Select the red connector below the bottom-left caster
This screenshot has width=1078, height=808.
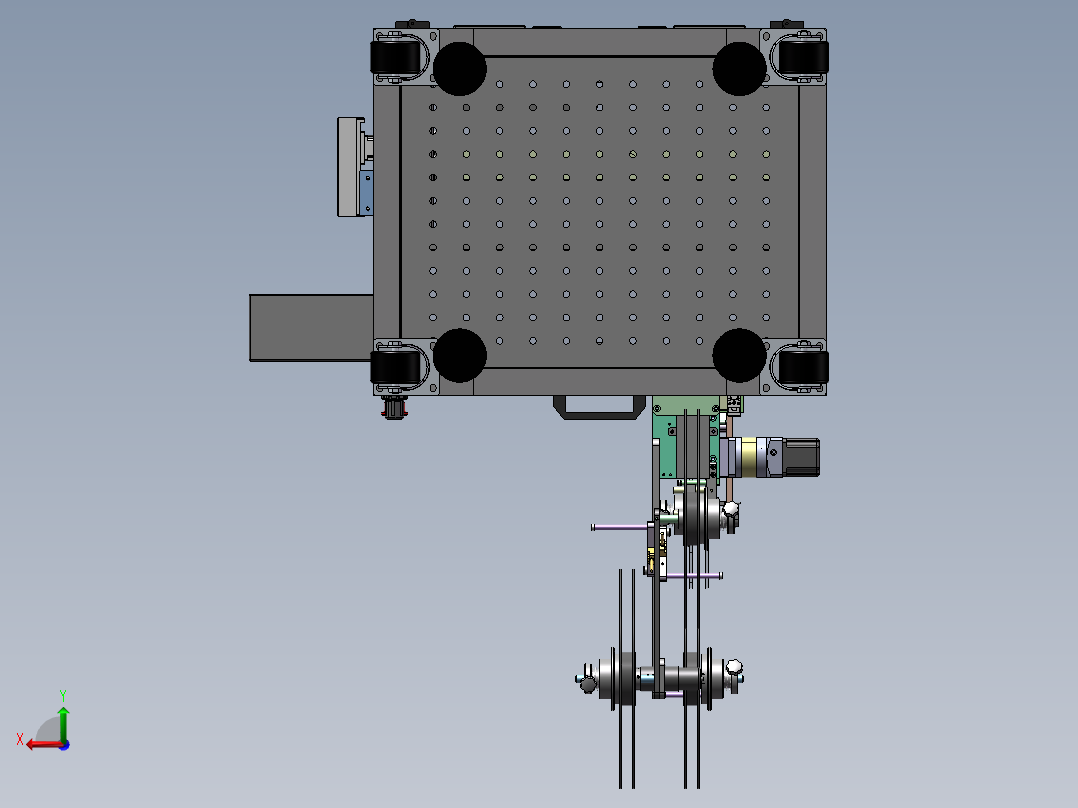[x=394, y=408]
